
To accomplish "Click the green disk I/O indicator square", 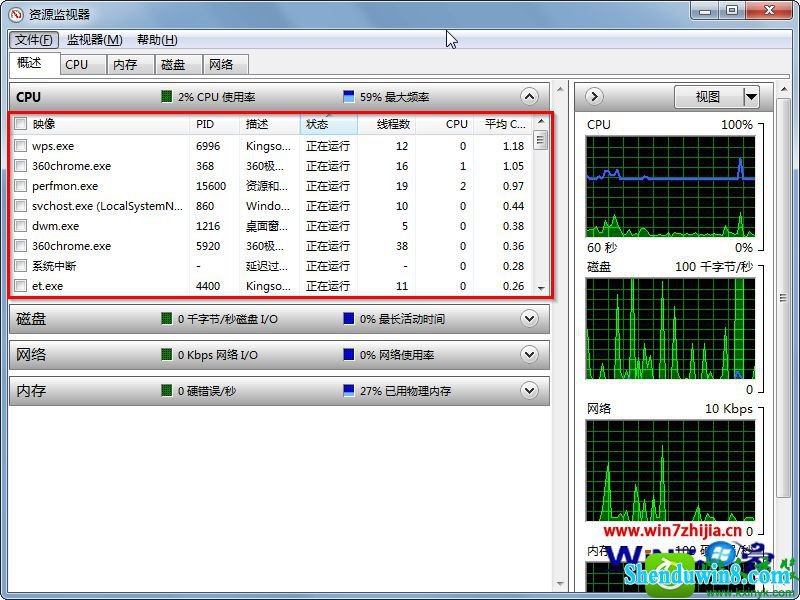I will 166,319.
